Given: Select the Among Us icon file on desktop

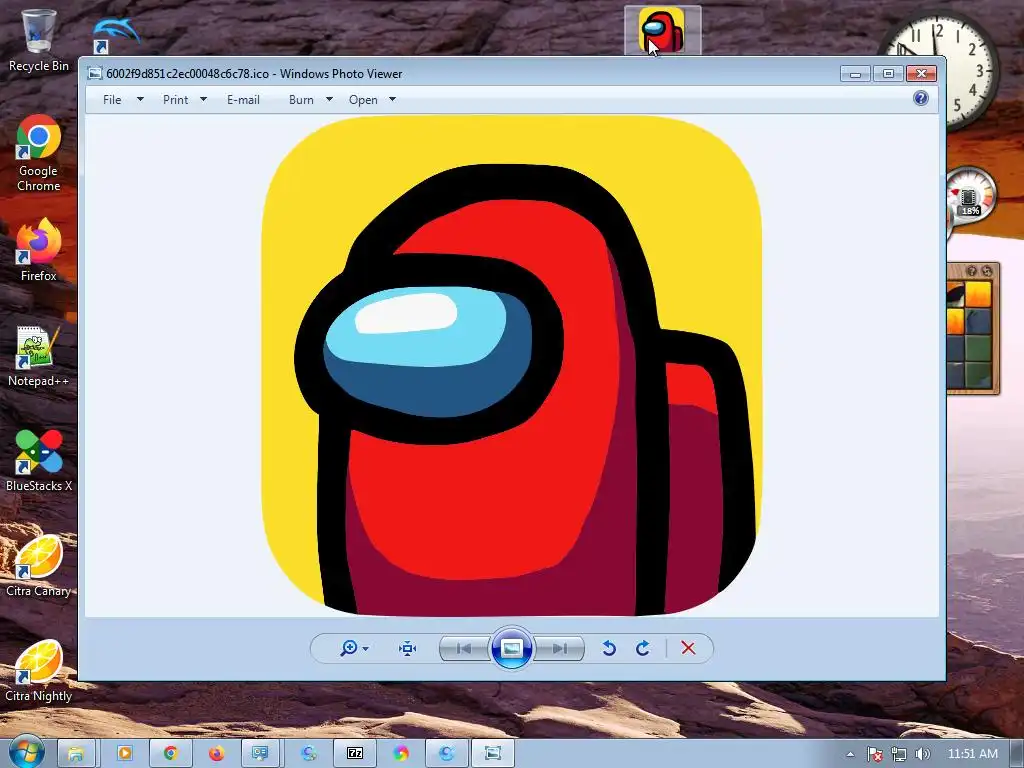Looking at the screenshot, I should click(x=662, y=31).
